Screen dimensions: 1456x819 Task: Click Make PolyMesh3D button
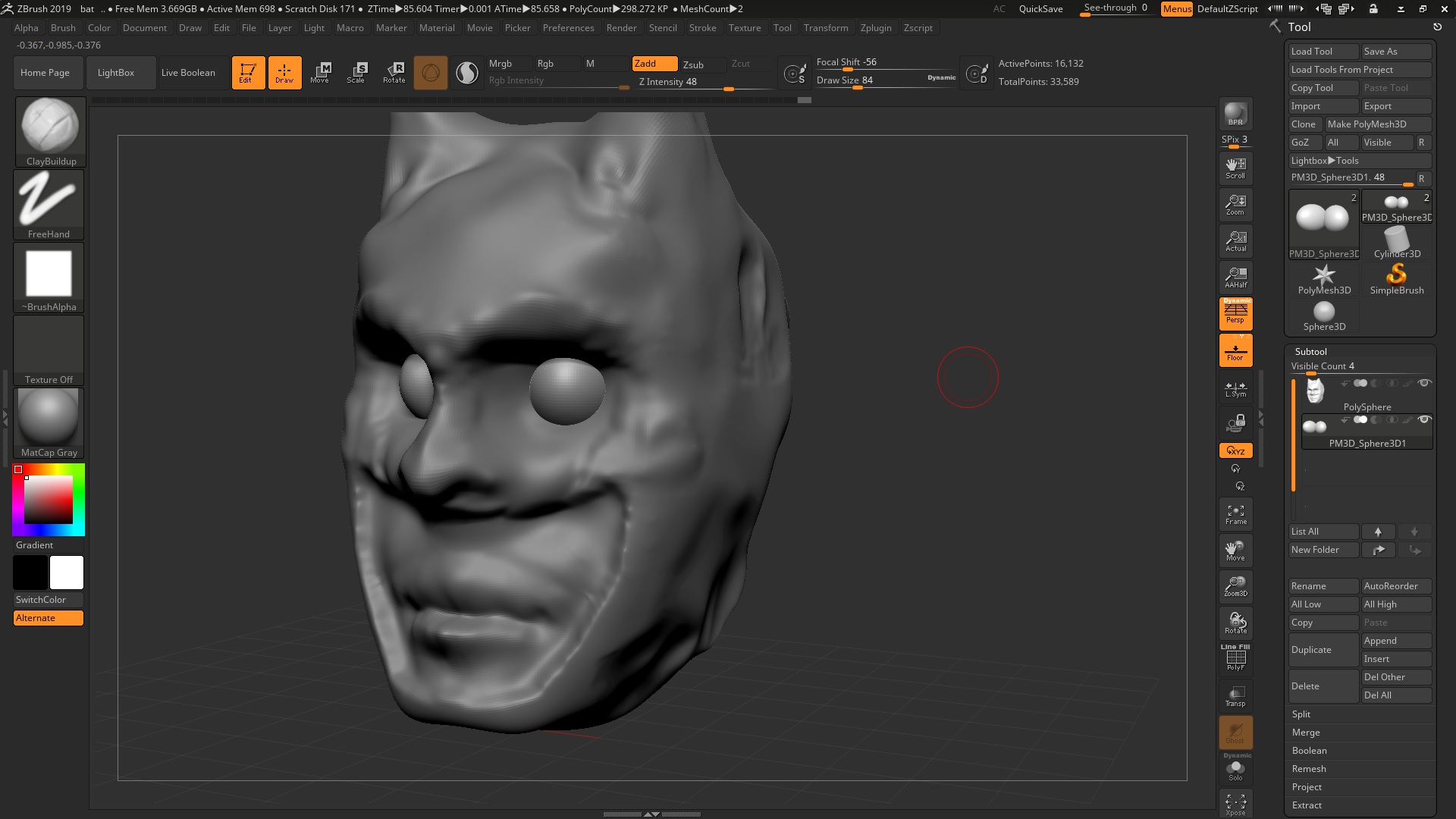[1377, 124]
